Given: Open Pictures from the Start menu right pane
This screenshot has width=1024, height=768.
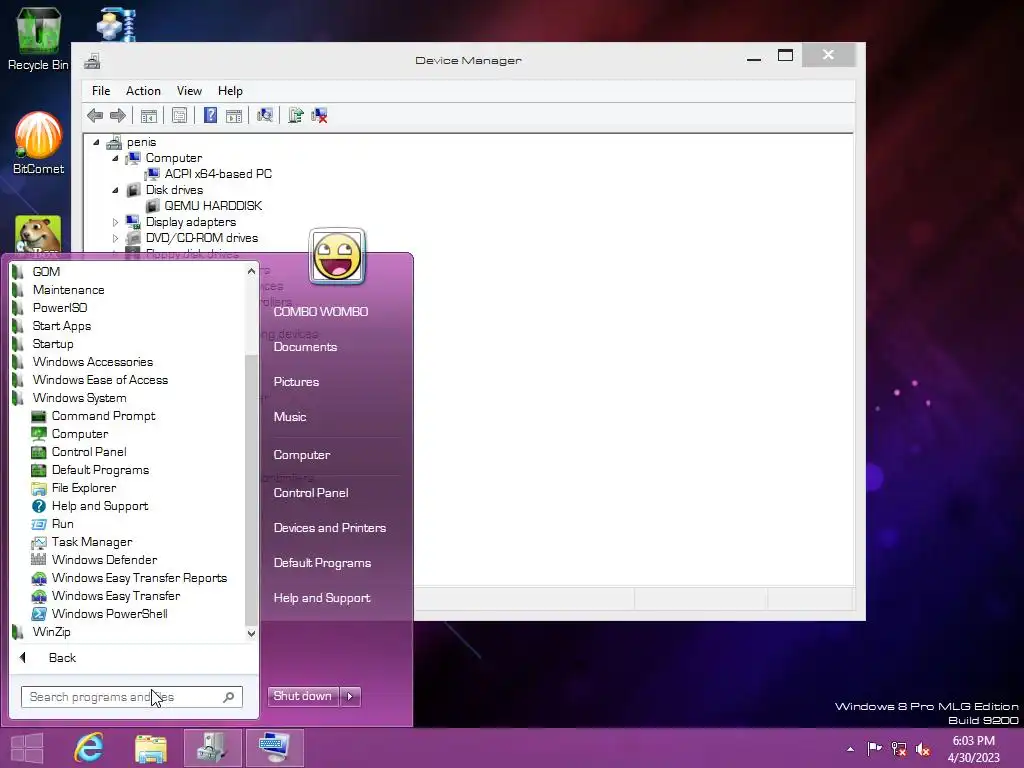Looking at the screenshot, I should tap(296, 382).
